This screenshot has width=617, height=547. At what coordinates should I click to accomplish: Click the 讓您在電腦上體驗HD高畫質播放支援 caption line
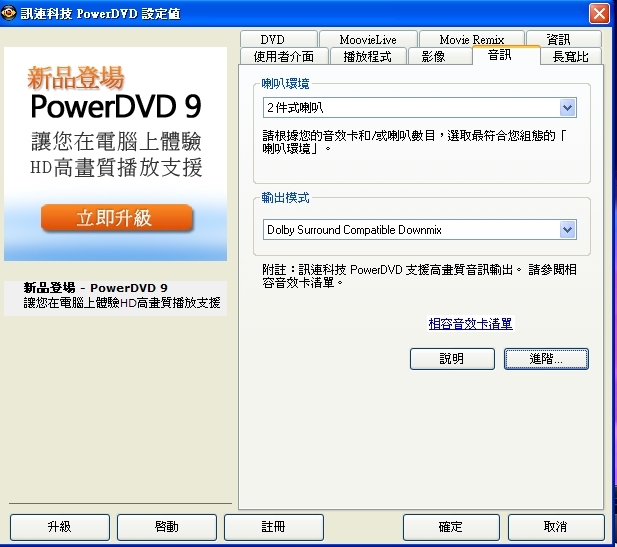(x=122, y=303)
